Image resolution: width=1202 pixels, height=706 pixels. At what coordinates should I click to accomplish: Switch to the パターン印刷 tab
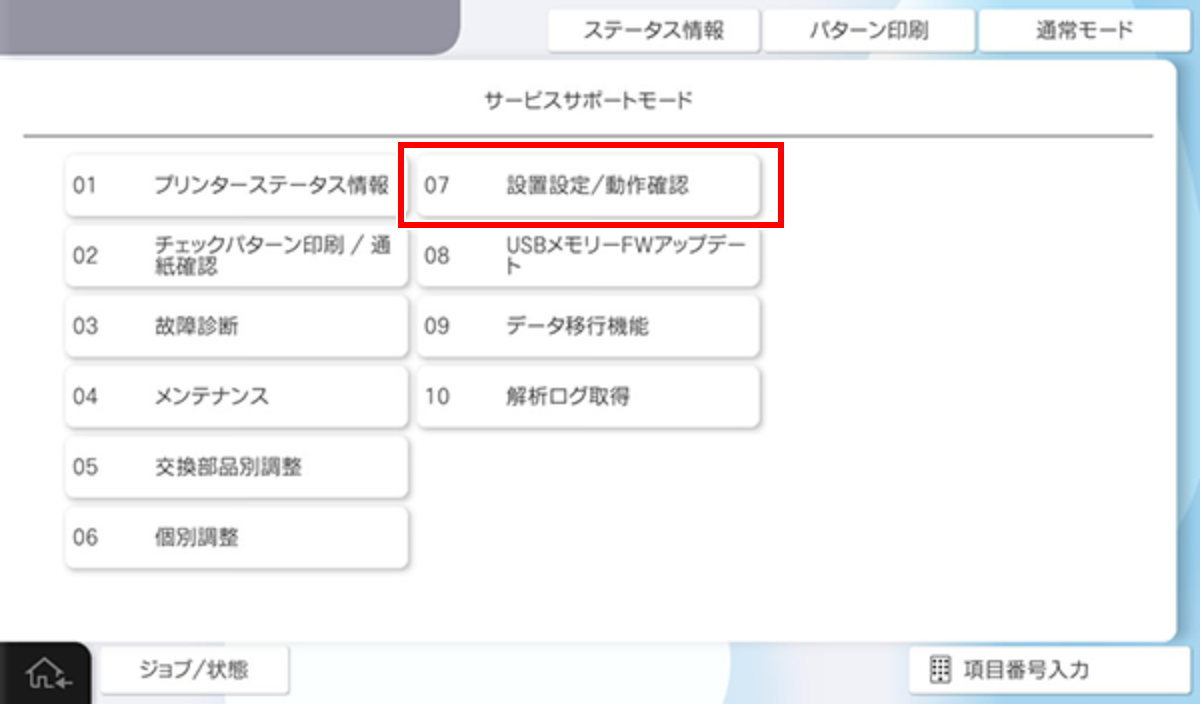click(x=868, y=31)
